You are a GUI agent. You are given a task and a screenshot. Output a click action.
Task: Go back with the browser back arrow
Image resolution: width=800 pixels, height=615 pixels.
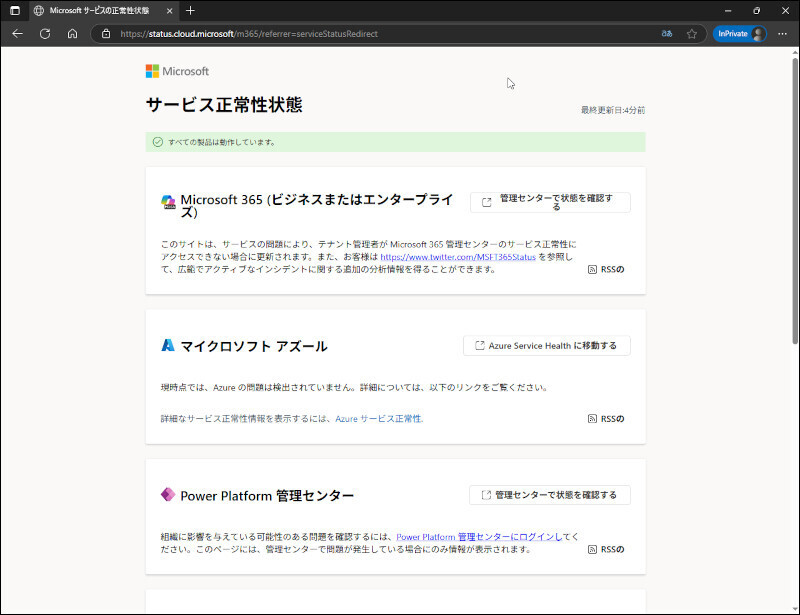click(x=17, y=34)
